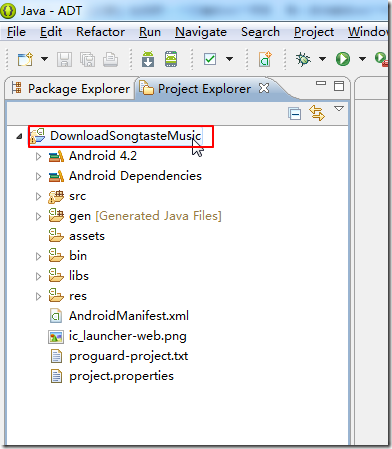Select ic_launcher-web.png file
Screen dimensions: 392x449
(x=128, y=336)
